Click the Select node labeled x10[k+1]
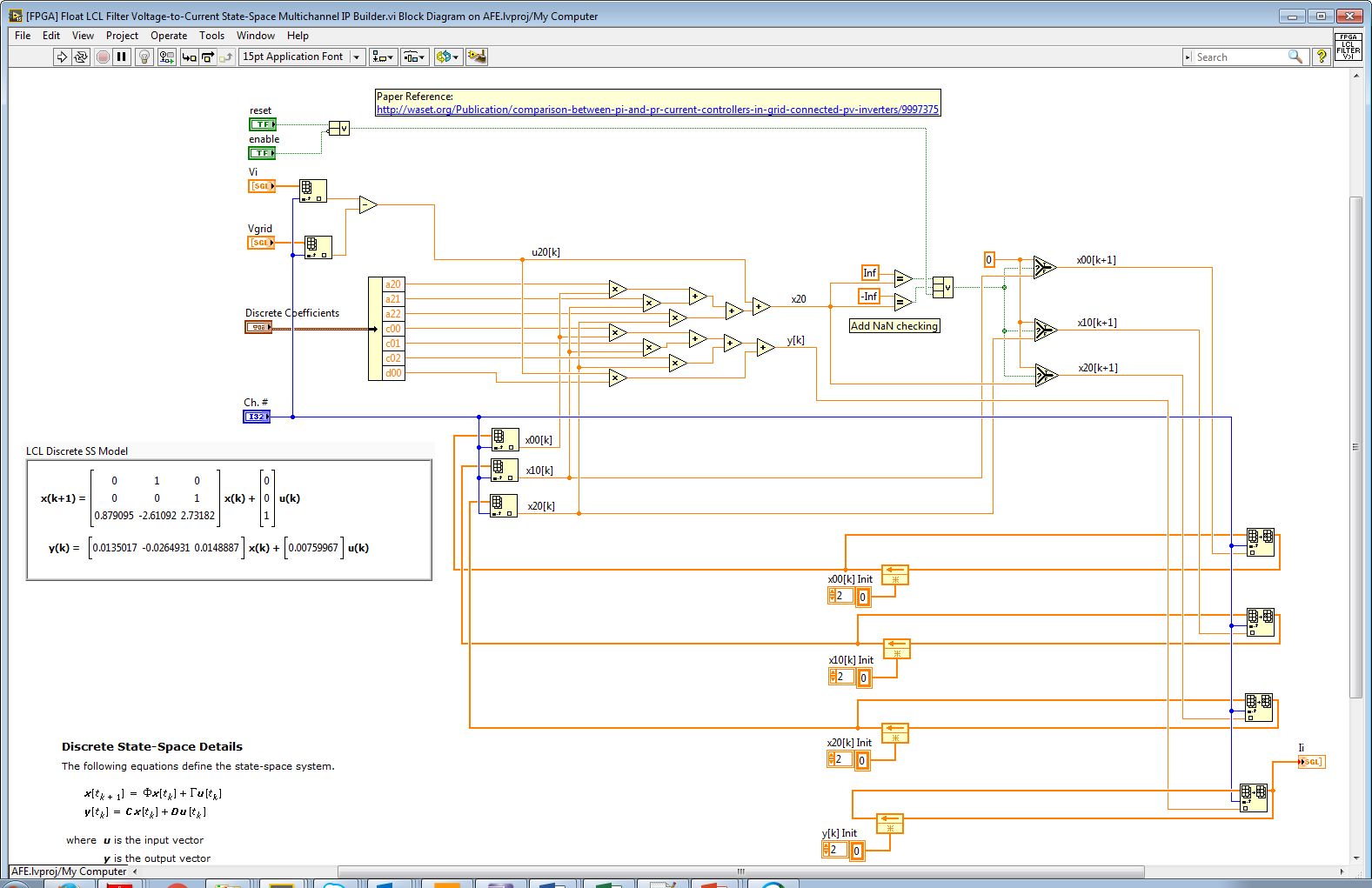 pos(1045,330)
